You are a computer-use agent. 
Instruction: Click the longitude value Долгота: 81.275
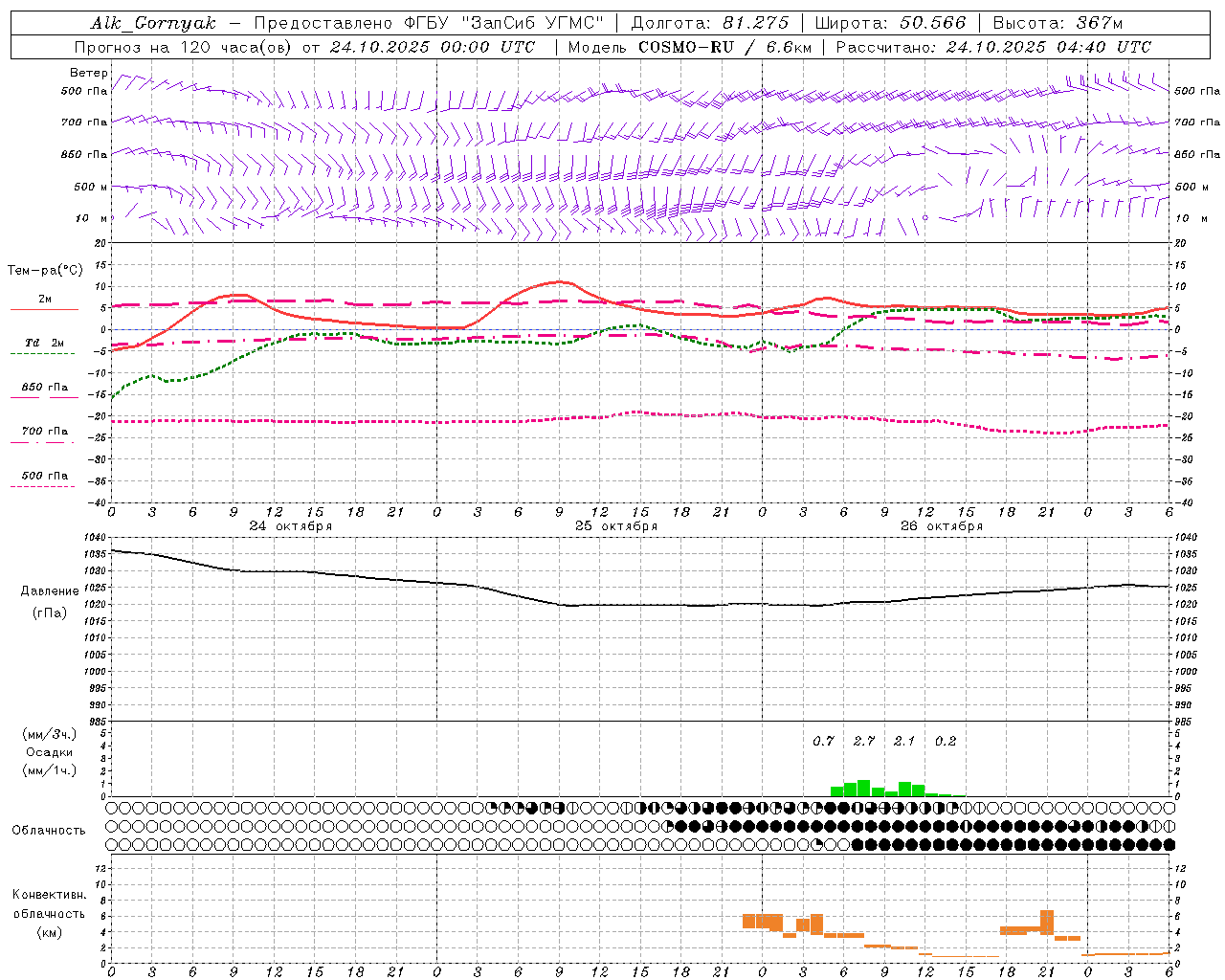[710, 23]
